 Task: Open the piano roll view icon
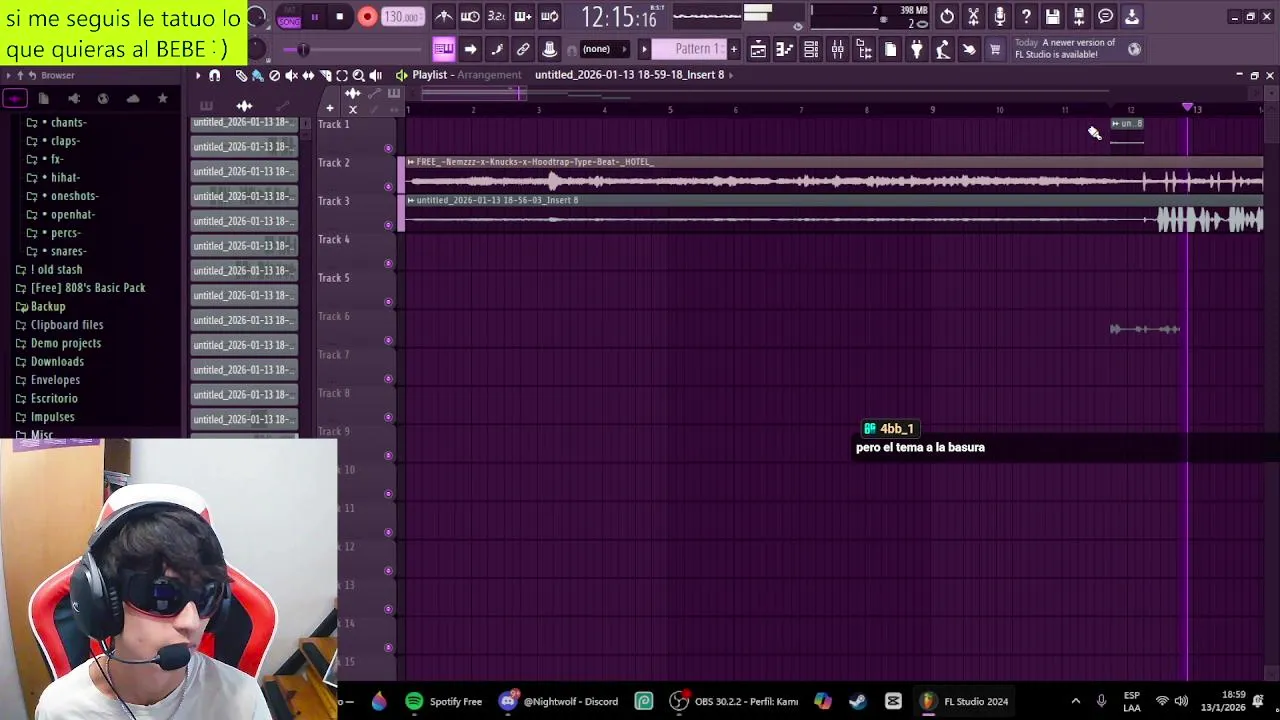785,49
